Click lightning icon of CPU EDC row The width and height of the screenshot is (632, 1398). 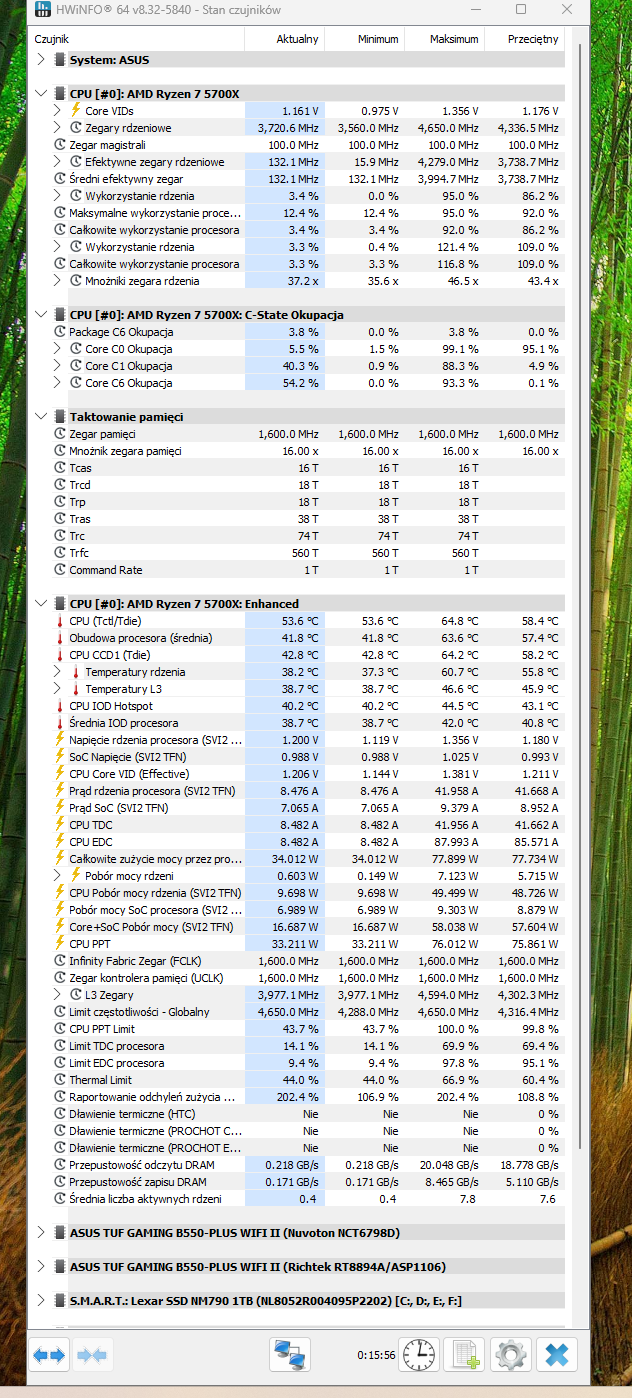coord(61,842)
